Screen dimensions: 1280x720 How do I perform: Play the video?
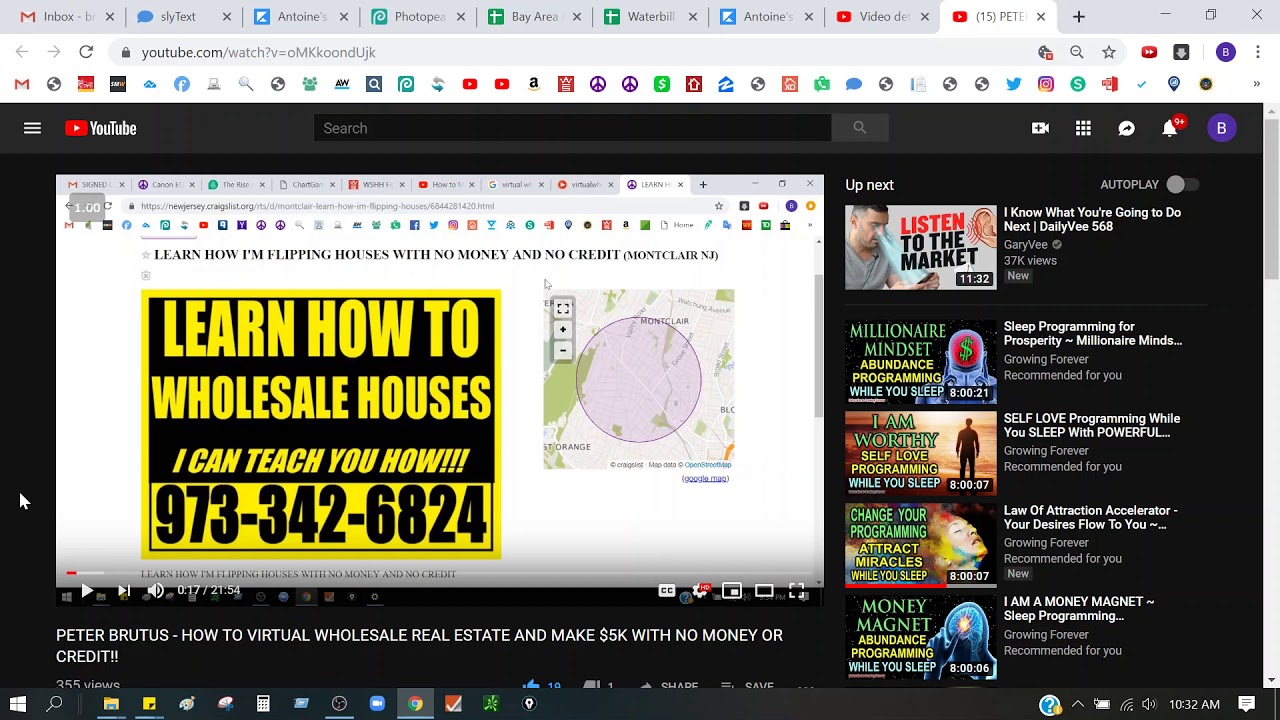pyautogui.click(x=87, y=591)
